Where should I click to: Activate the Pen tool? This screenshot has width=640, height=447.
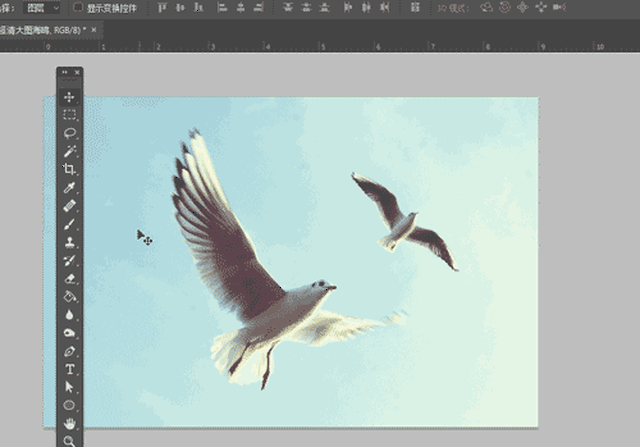tap(69, 351)
